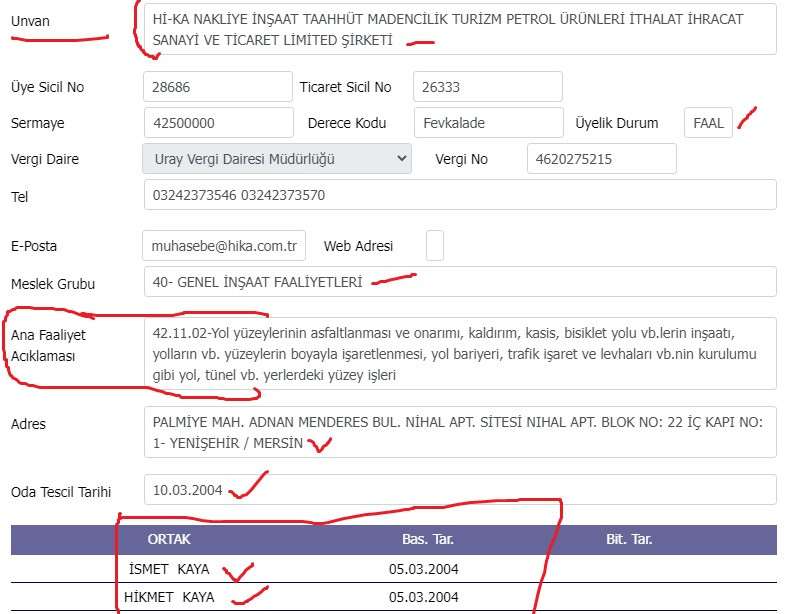Image resolution: width=788 pixels, height=614 pixels.
Task: Click the Oda Tescil Tarihi label
Action: [61, 492]
